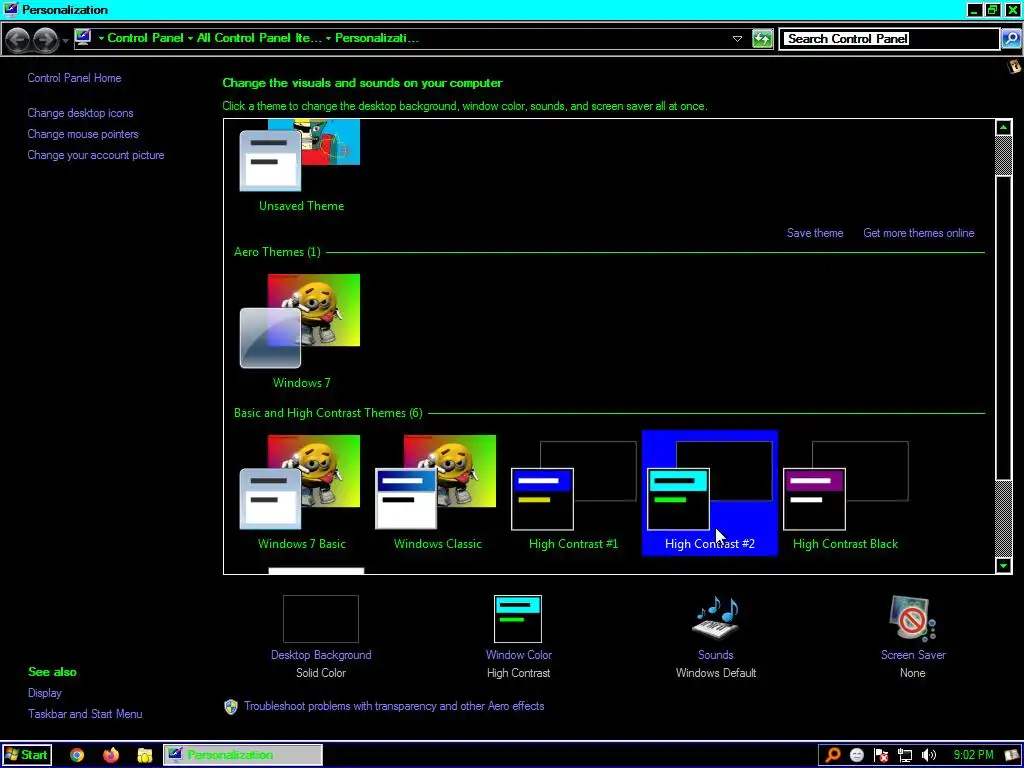Click the green Refresh button
1024x768 pixels.
point(762,39)
